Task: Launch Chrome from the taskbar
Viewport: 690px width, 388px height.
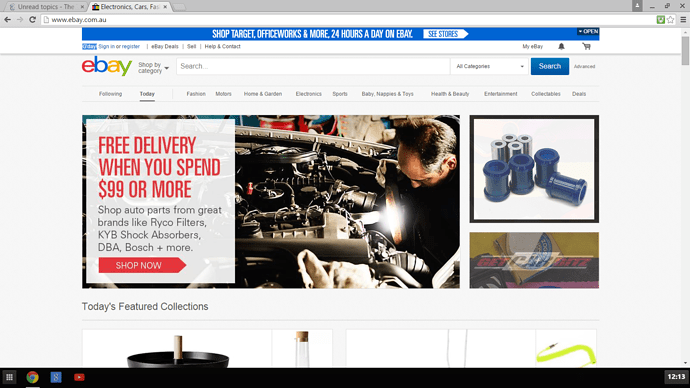Action: pyautogui.click(x=32, y=377)
